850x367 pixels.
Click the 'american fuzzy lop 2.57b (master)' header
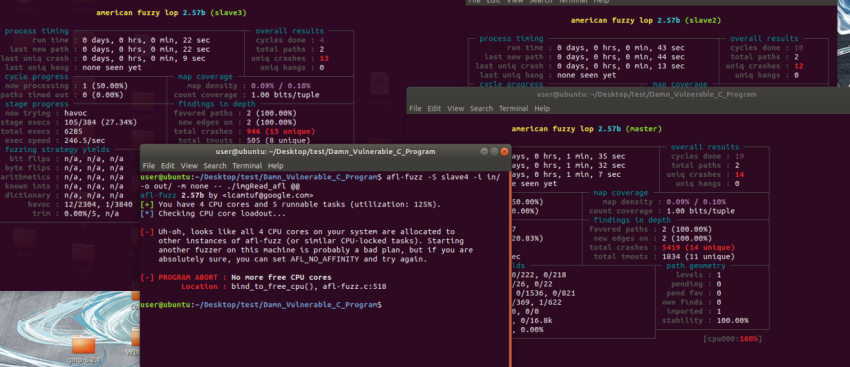587,129
